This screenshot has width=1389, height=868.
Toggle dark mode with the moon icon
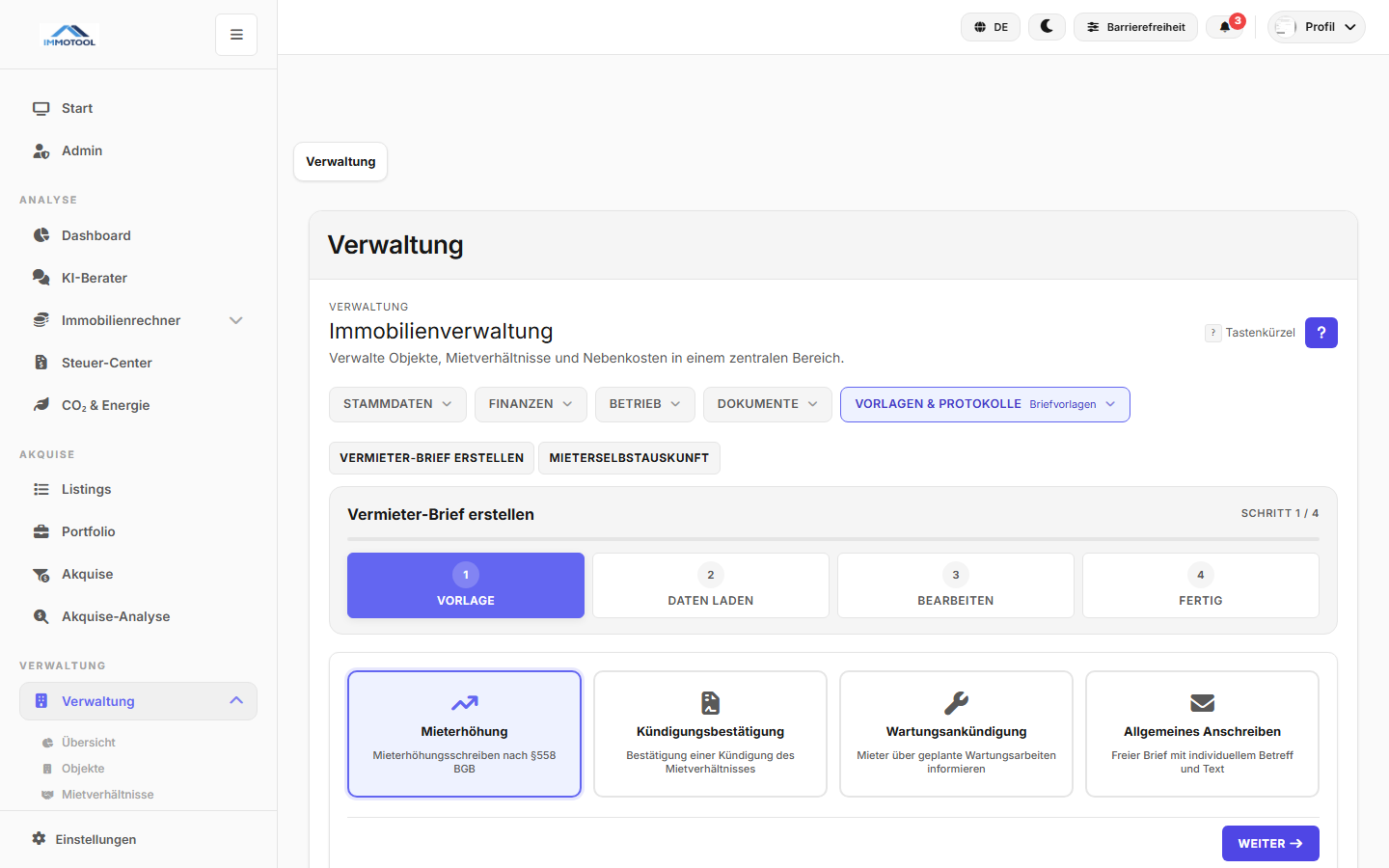point(1047,27)
